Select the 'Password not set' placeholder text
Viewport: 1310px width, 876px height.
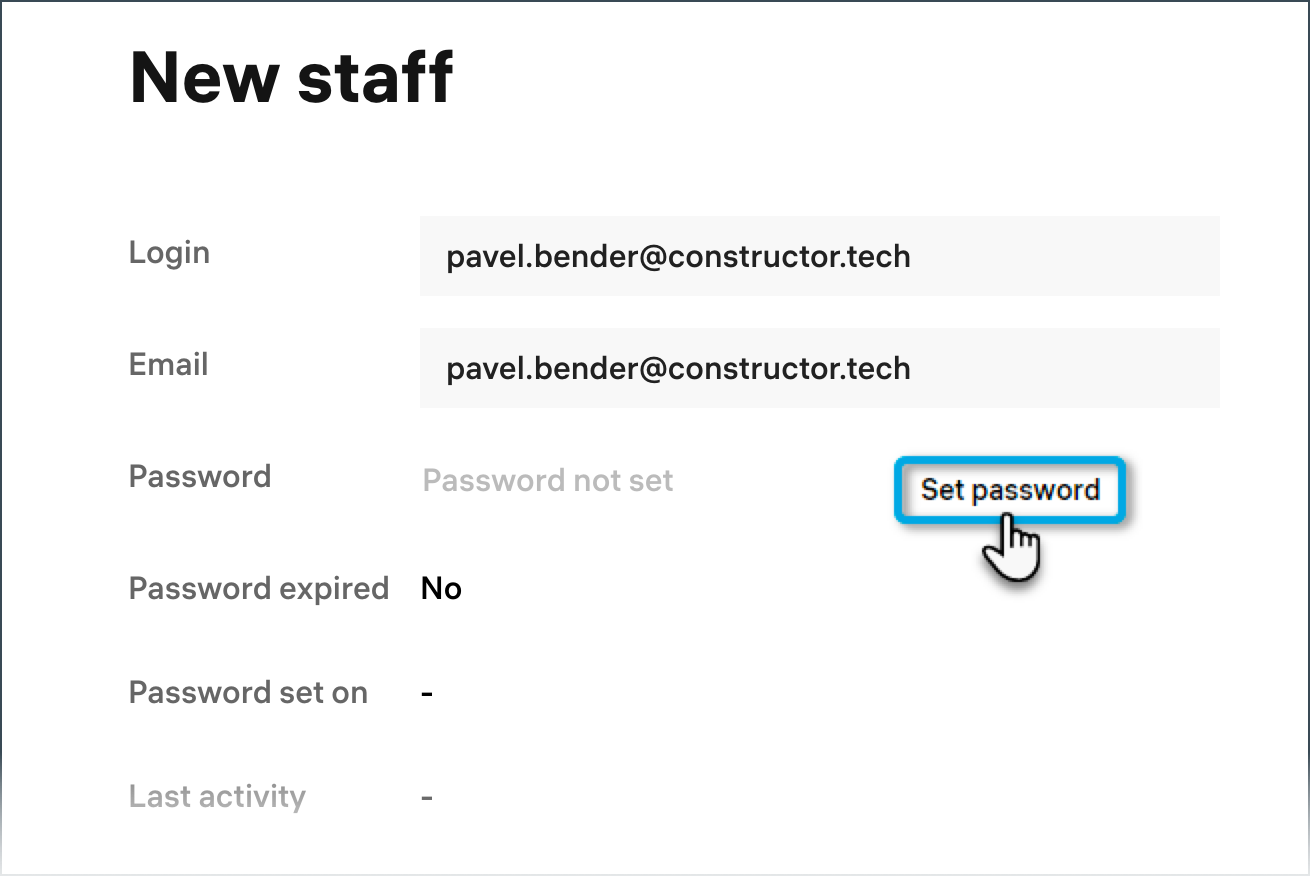click(547, 481)
